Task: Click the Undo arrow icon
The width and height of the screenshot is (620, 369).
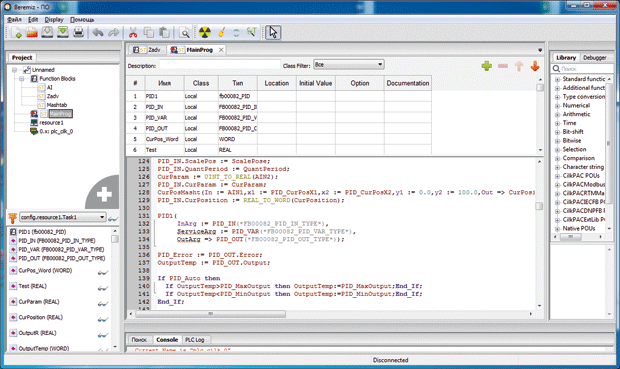Action: (98, 32)
